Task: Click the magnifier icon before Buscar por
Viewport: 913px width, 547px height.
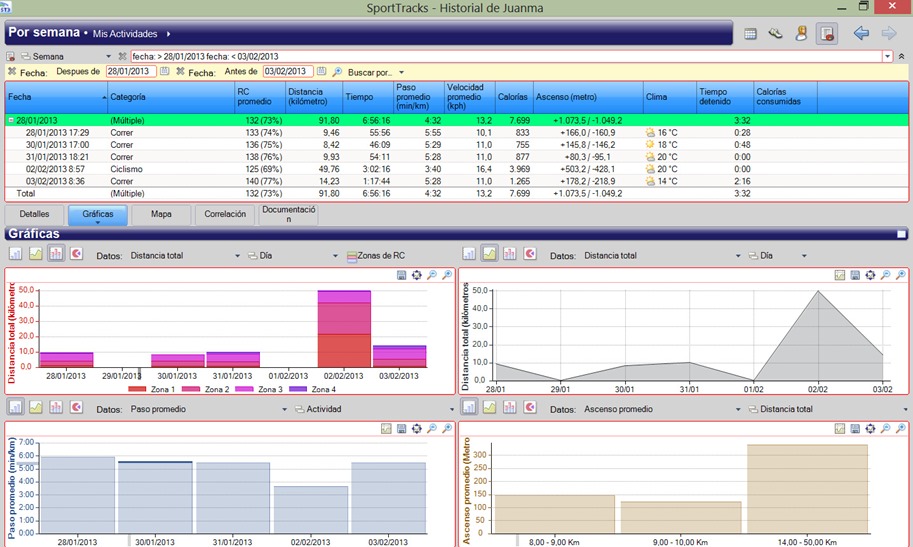Action: [x=337, y=72]
